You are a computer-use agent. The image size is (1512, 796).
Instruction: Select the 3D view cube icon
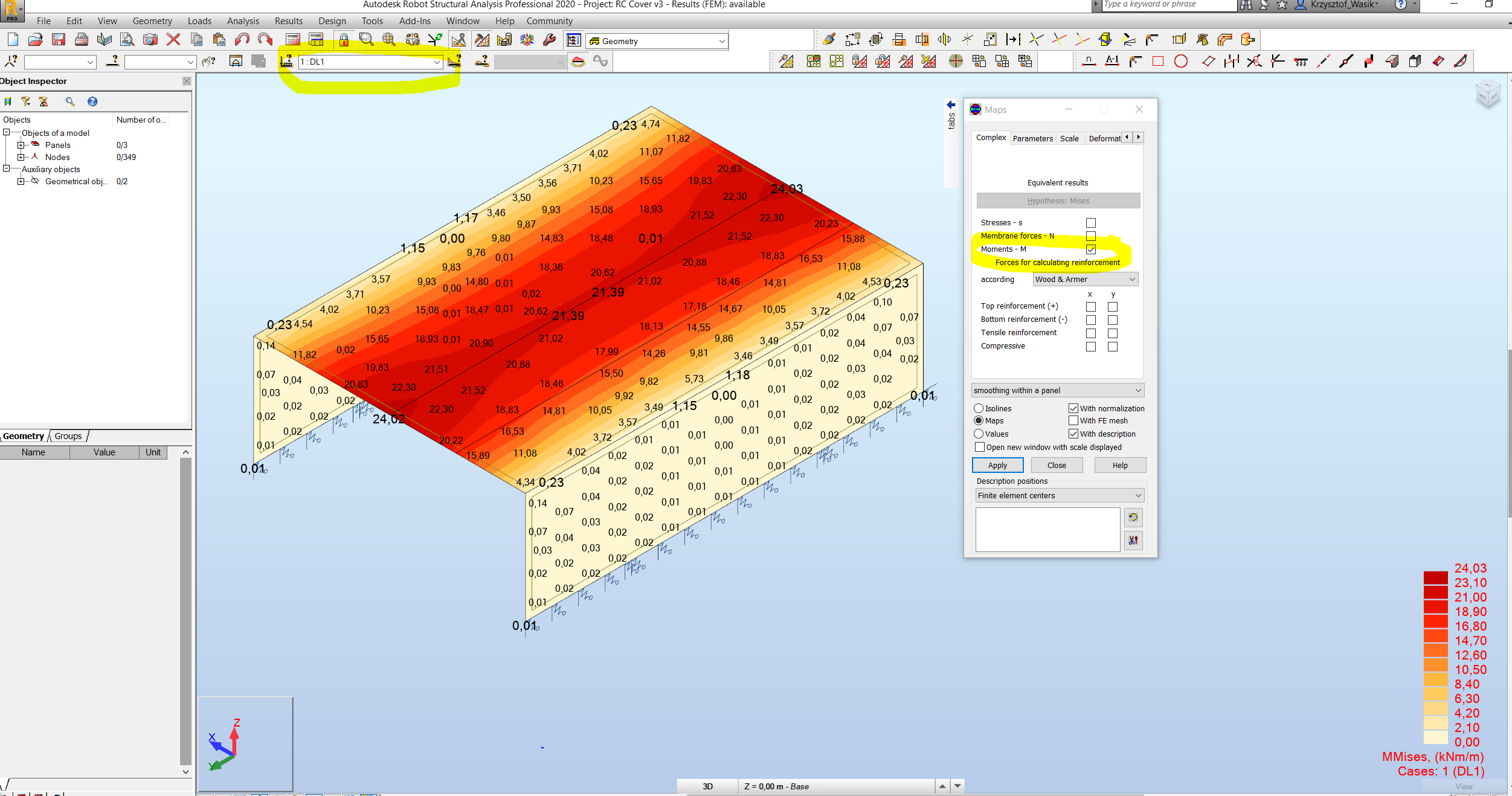tap(526, 40)
